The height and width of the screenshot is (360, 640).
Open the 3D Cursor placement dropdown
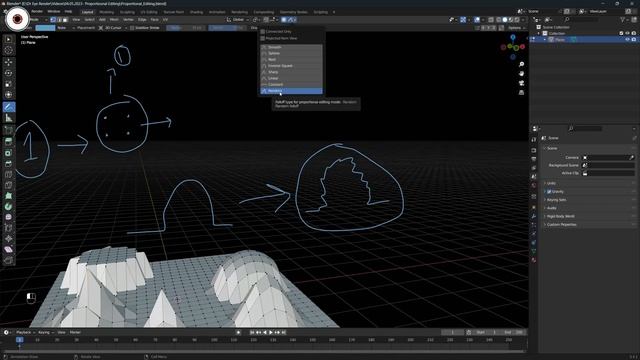[x=113, y=28]
